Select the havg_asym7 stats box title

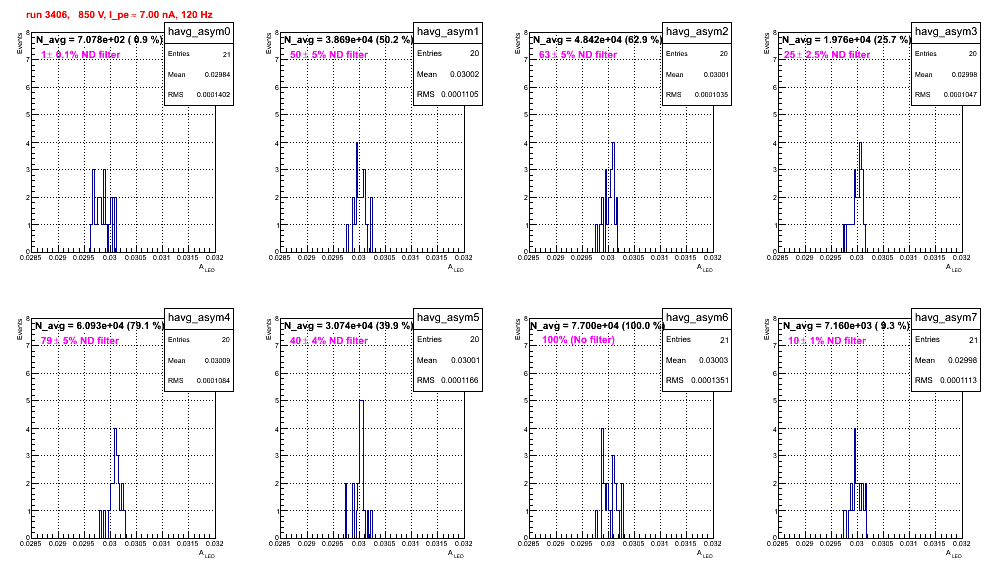946,317
